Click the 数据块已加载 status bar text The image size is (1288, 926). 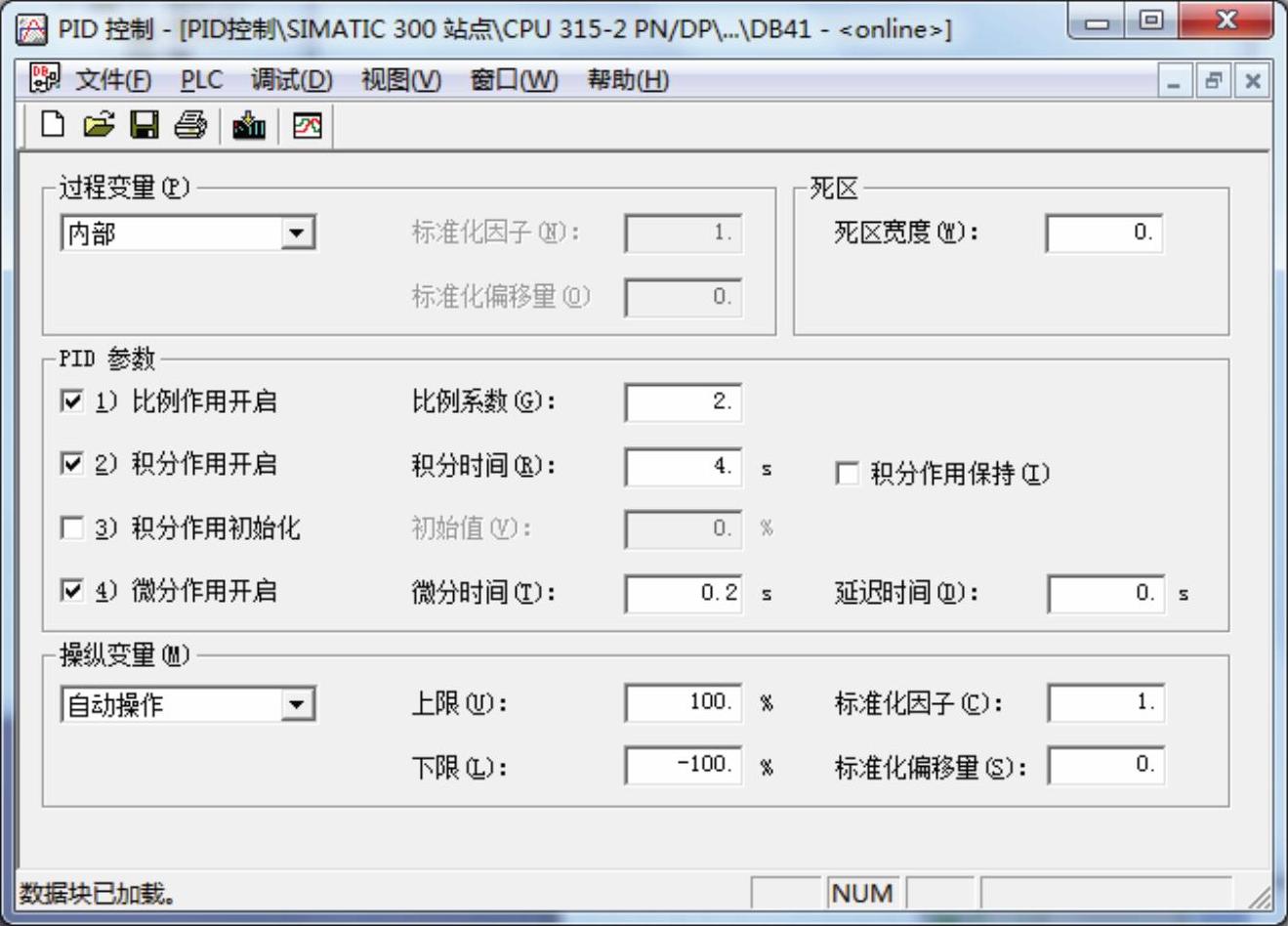(98, 893)
